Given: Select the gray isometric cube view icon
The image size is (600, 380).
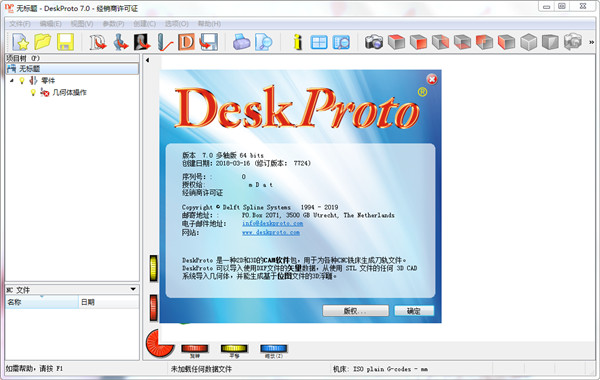Looking at the screenshot, I should pyautogui.click(x=529, y=42).
